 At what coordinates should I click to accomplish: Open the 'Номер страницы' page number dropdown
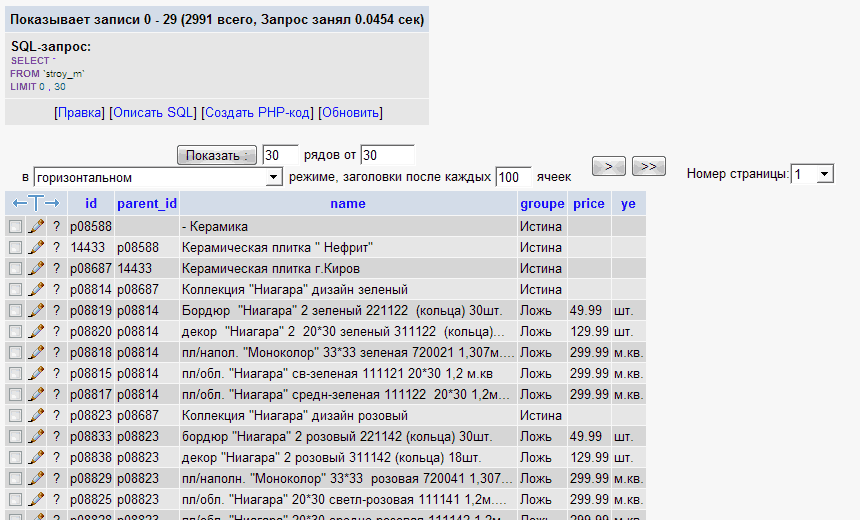(812, 174)
